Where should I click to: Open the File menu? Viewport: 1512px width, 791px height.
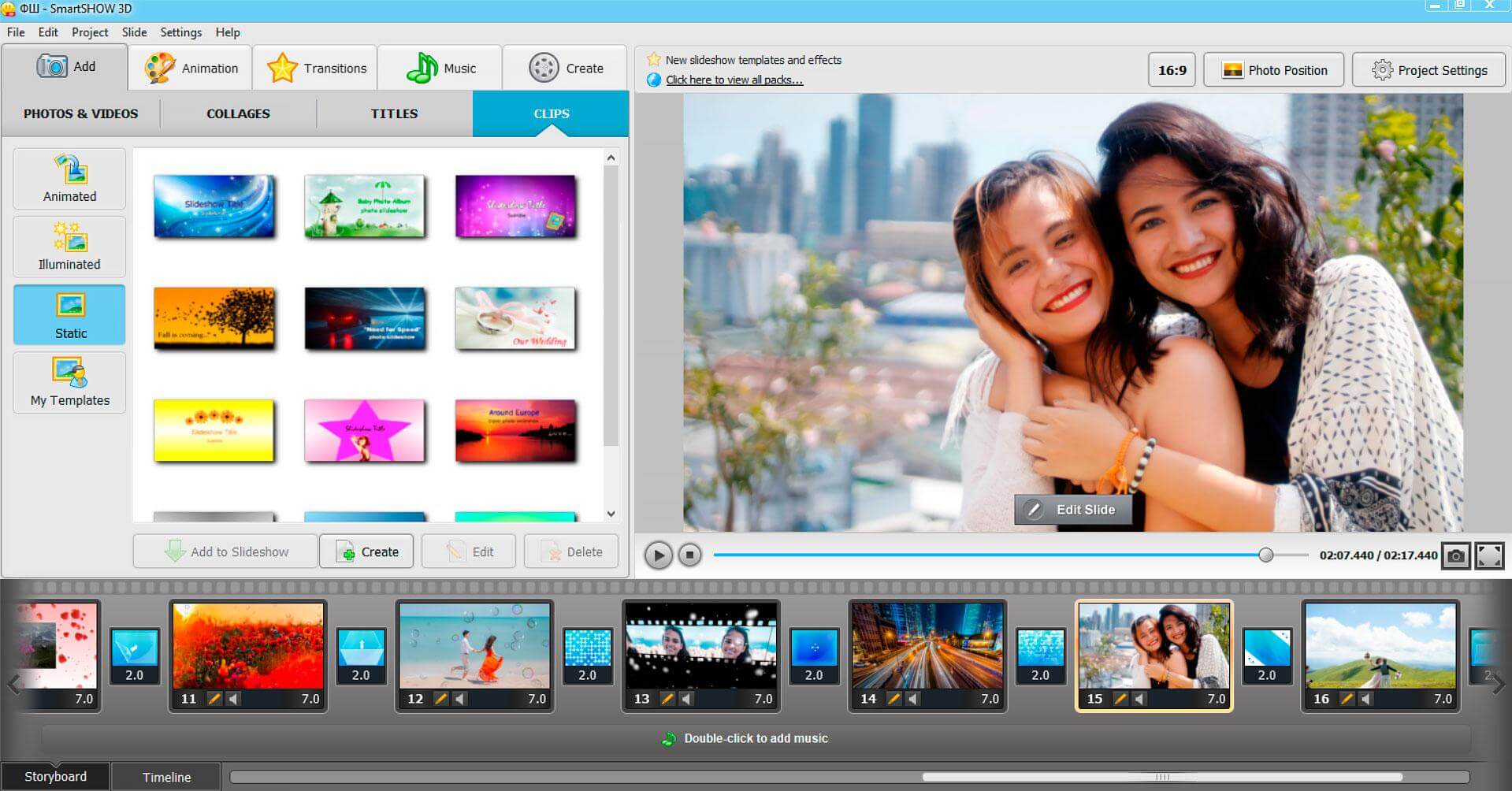tap(16, 32)
